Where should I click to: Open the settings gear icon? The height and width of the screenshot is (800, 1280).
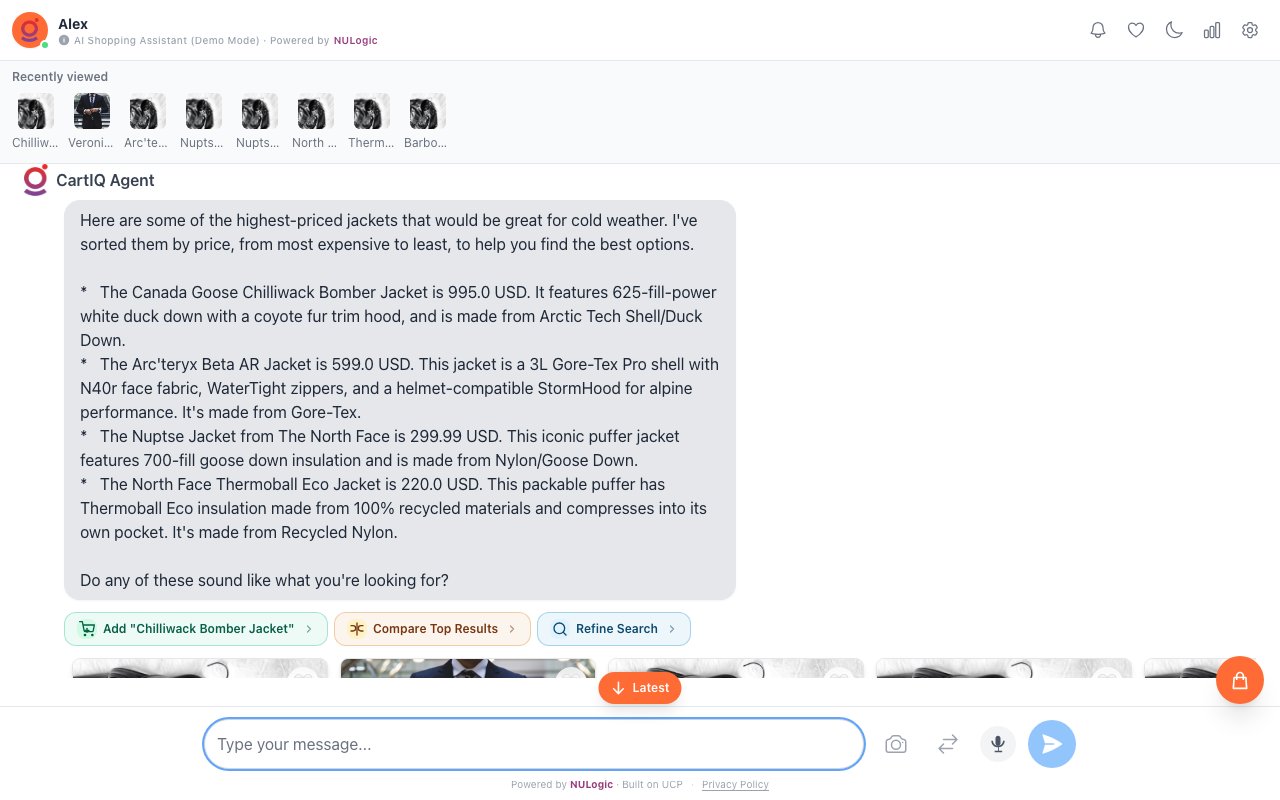pyautogui.click(x=1250, y=30)
